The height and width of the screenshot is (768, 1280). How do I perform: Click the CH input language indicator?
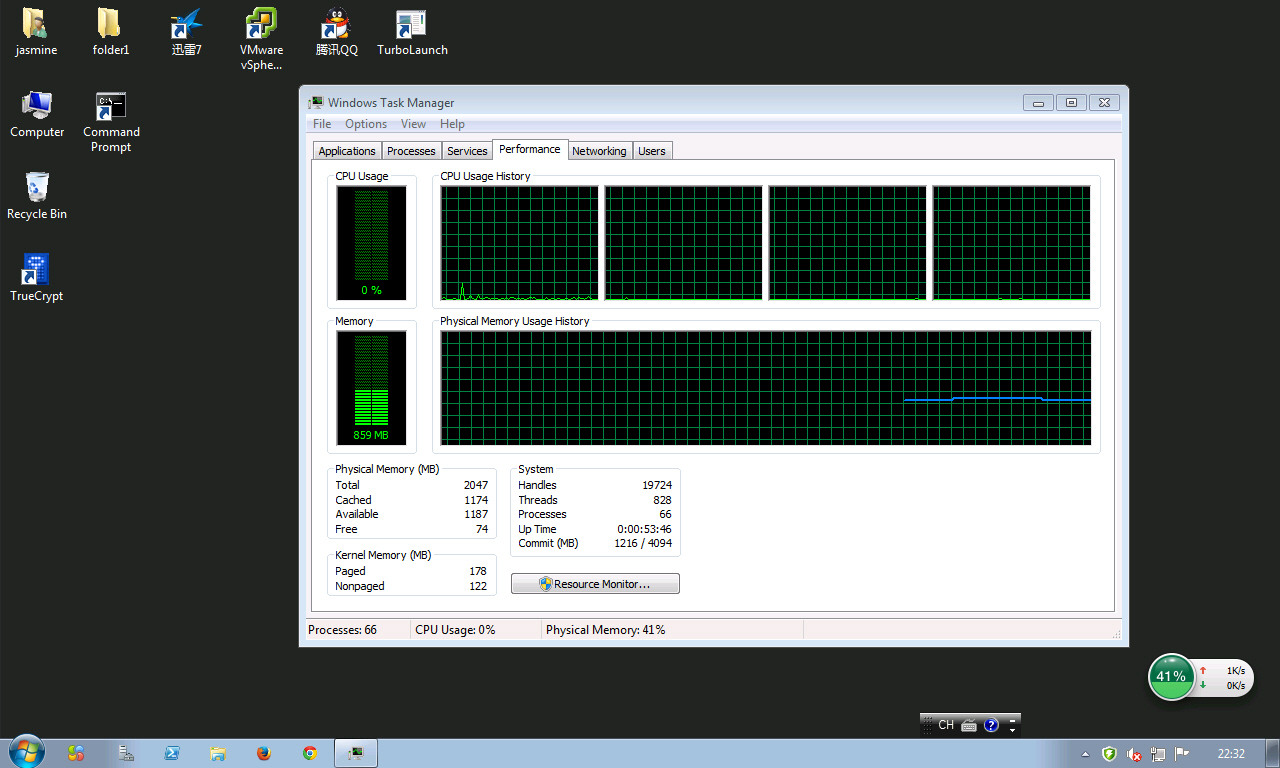pos(945,726)
